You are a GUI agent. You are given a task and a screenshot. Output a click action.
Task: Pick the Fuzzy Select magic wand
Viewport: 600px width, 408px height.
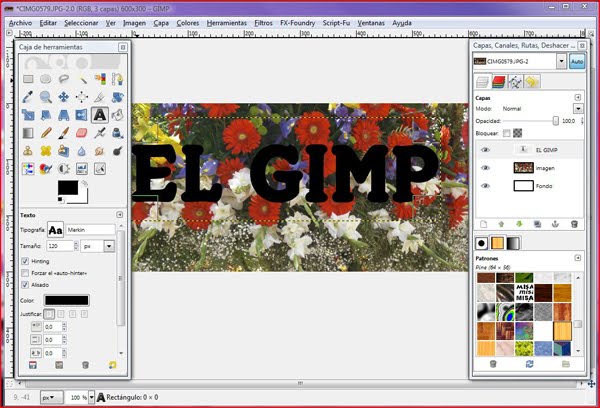coord(82,79)
